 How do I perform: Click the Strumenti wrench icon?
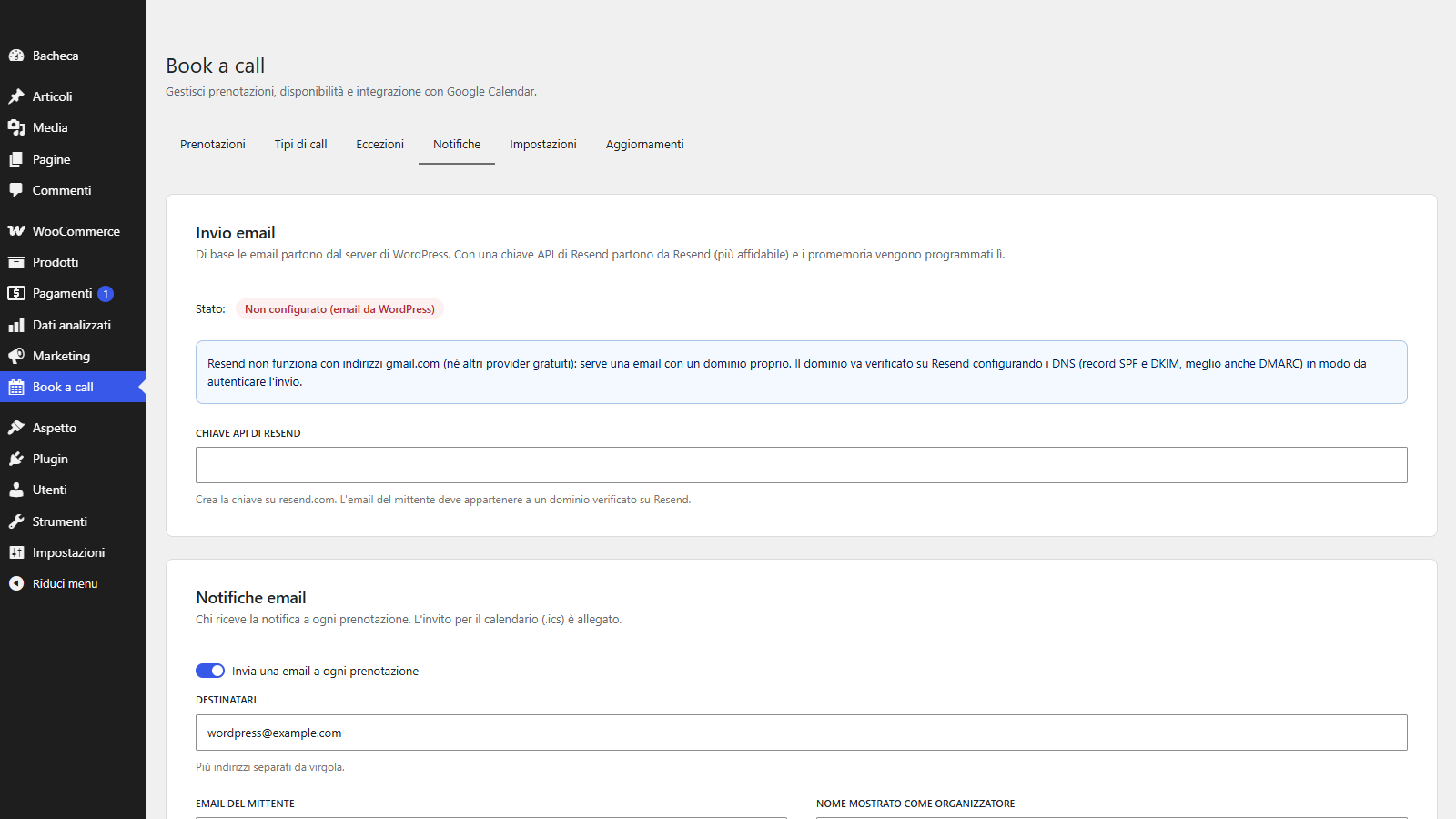16,521
